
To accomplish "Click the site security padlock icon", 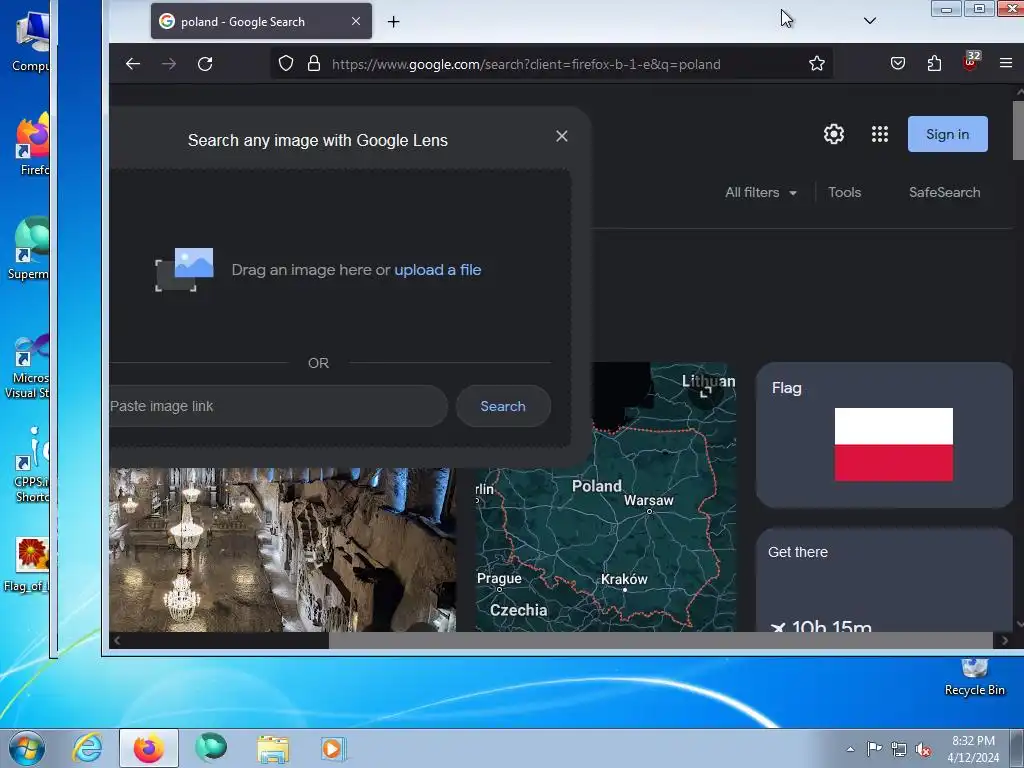I will click(x=314, y=63).
